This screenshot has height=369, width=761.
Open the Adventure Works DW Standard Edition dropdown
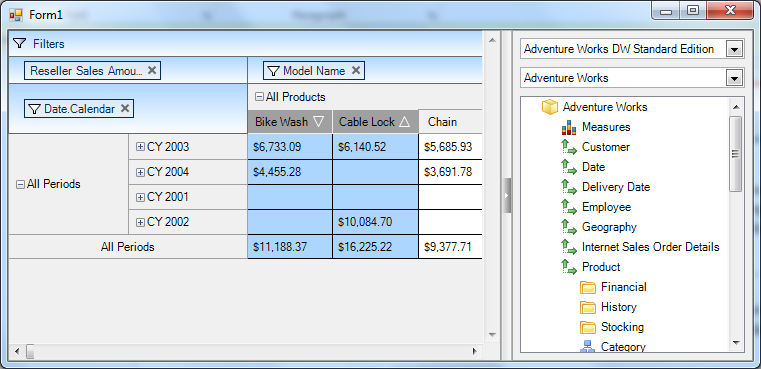pos(734,49)
